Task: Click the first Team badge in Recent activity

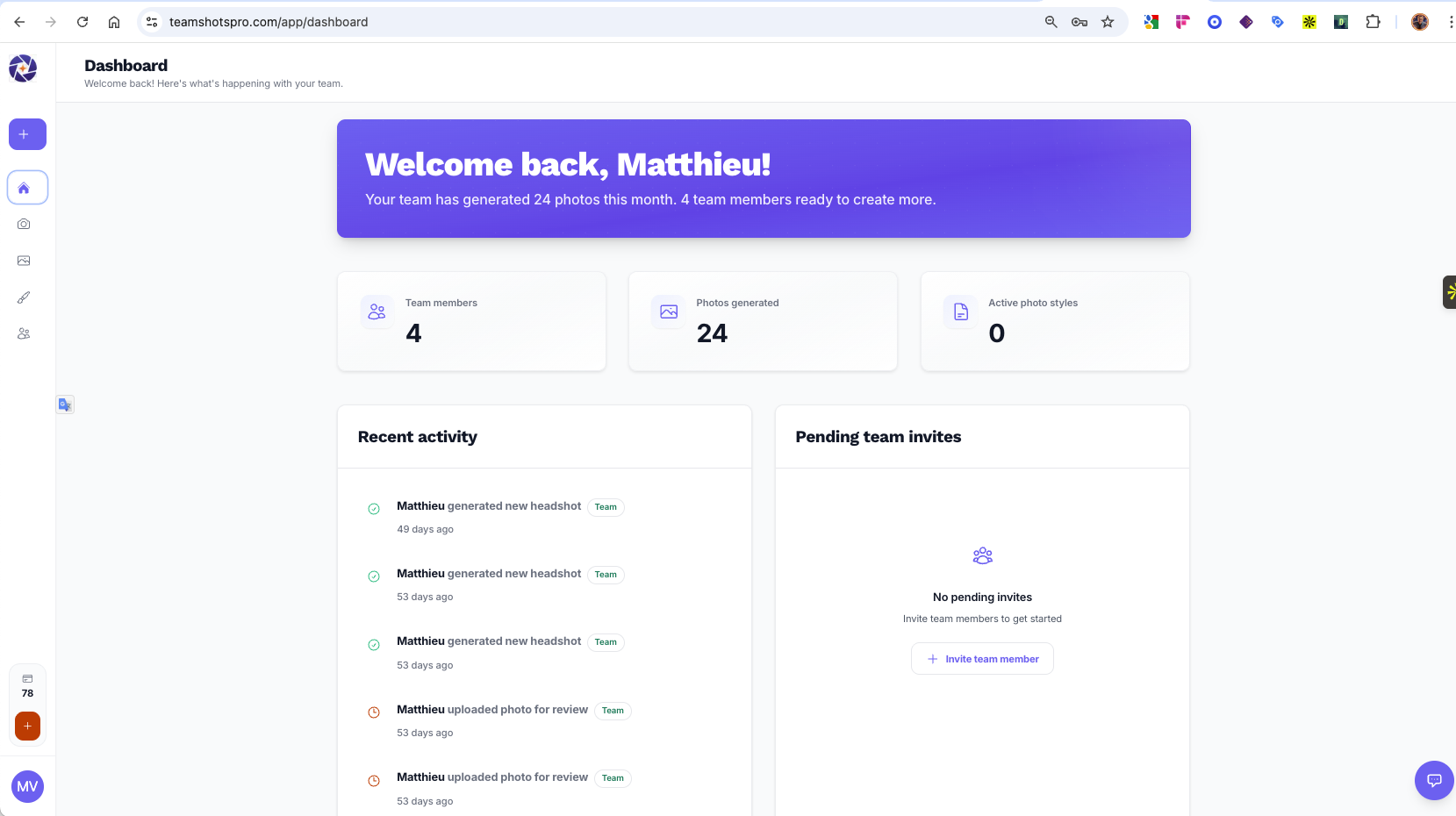Action: tap(606, 507)
